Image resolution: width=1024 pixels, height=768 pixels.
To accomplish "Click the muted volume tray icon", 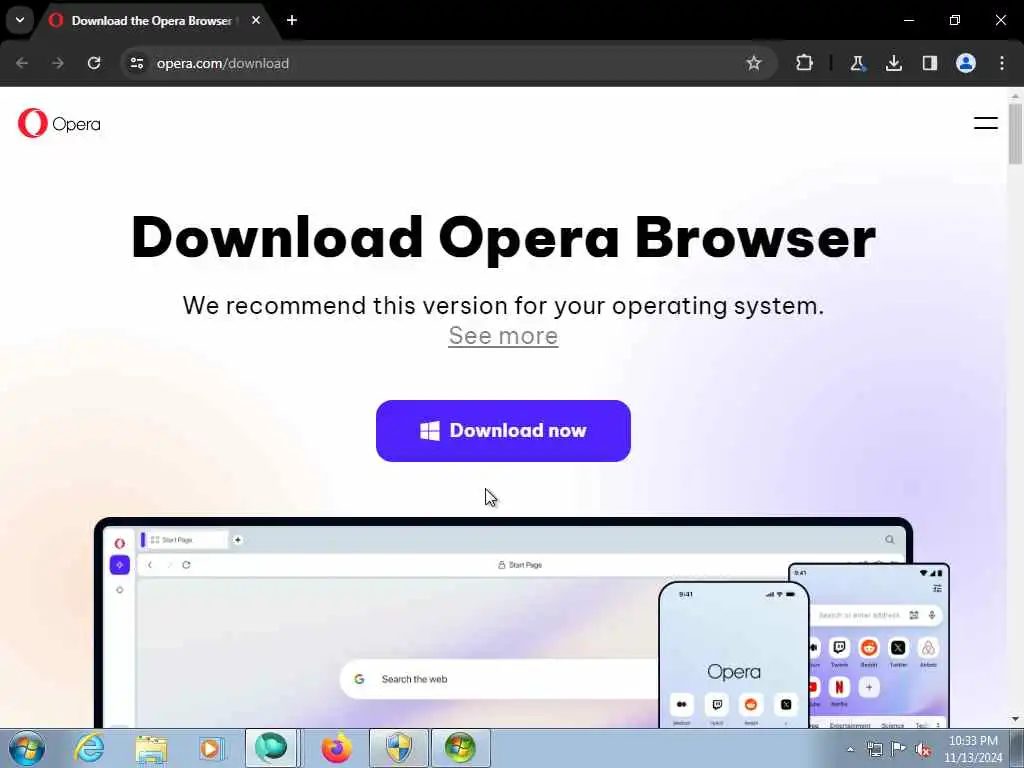I will pyautogui.click(x=923, y=749).
